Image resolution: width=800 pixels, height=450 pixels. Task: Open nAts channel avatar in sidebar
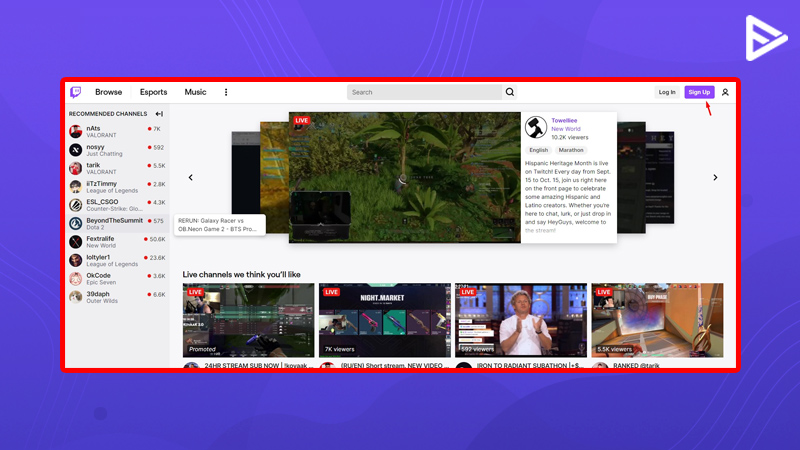pos(76,132)
